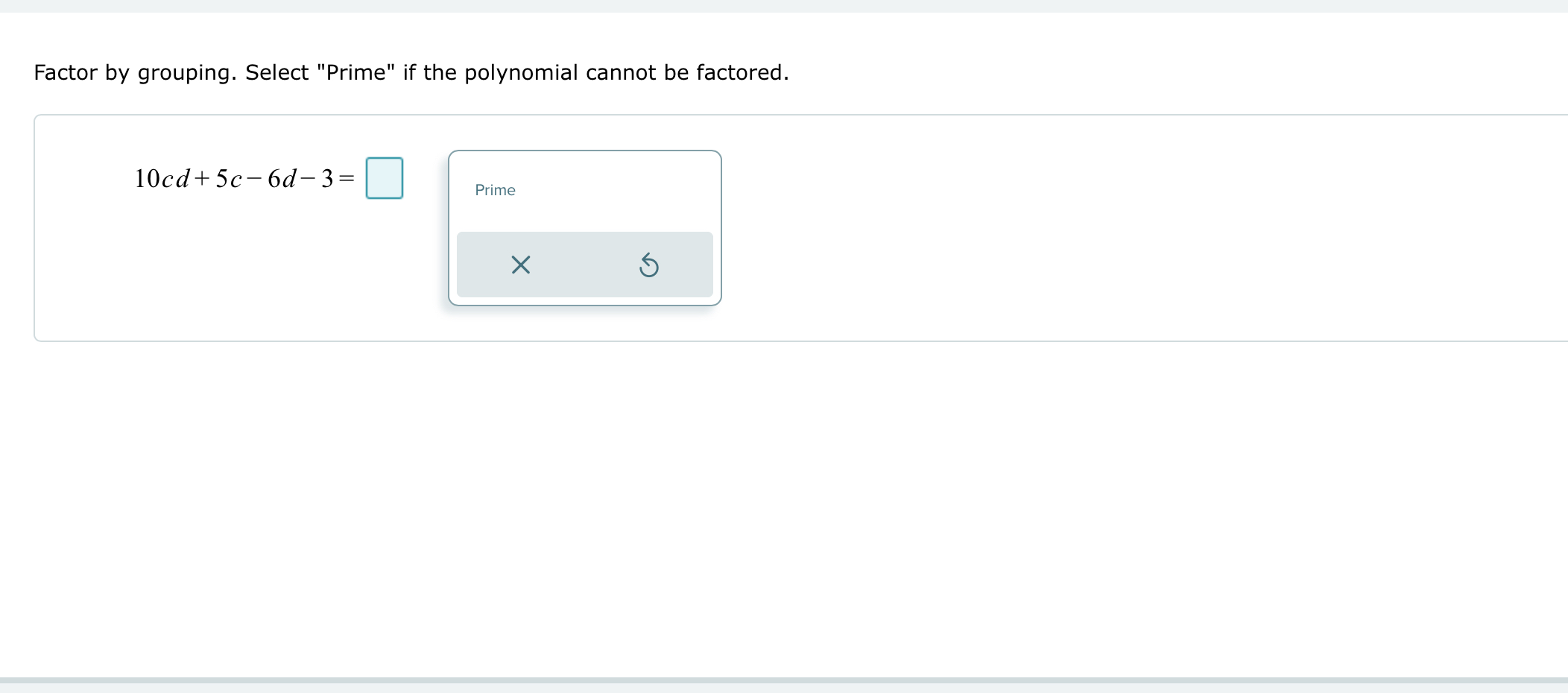This screenshot has width=1568, height=693.
Task: Activate the X button inside the answer palette
Action: tap(520, 265)
